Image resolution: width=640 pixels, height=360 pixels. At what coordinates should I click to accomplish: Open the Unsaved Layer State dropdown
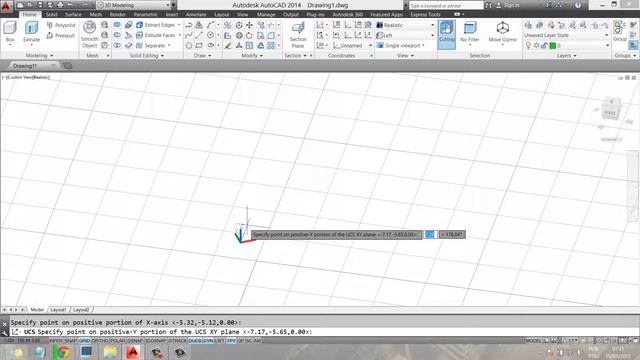click(x=567, y=36)
